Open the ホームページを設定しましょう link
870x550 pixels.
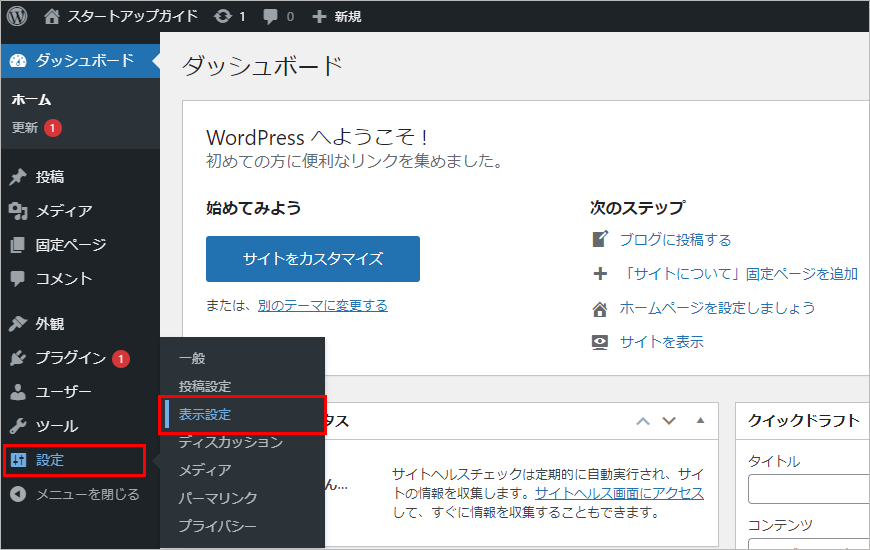tap(717, 308)
